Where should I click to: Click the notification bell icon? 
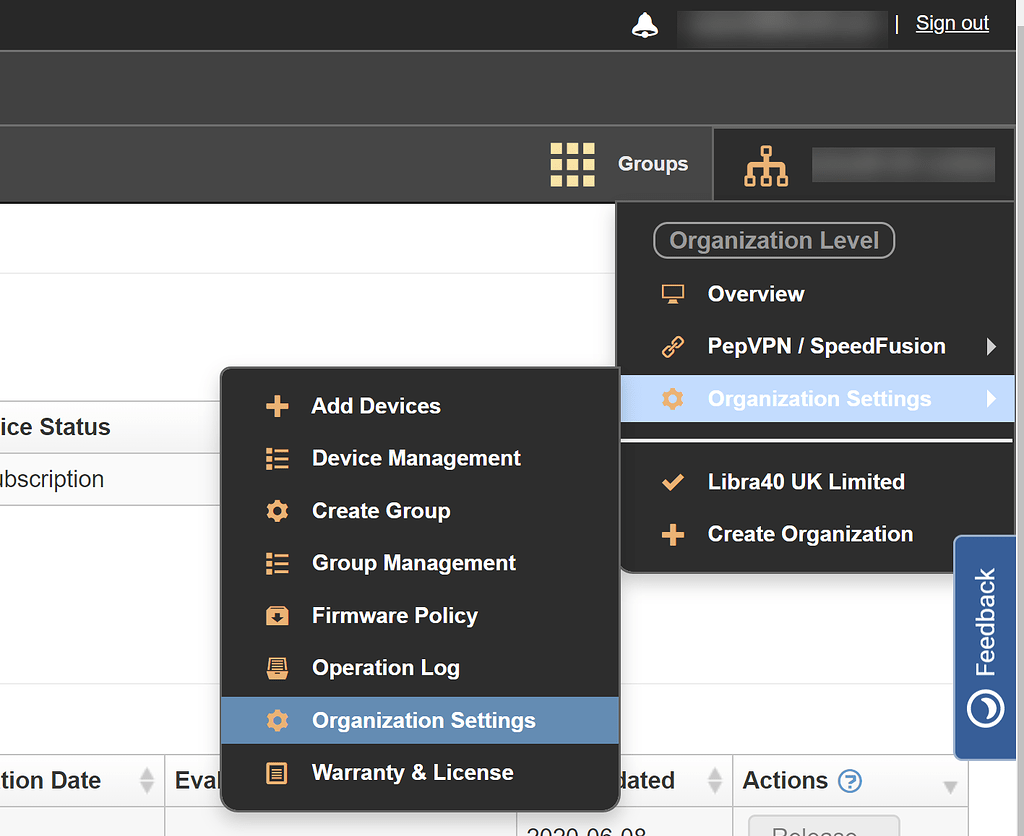(x=645, y=23)
